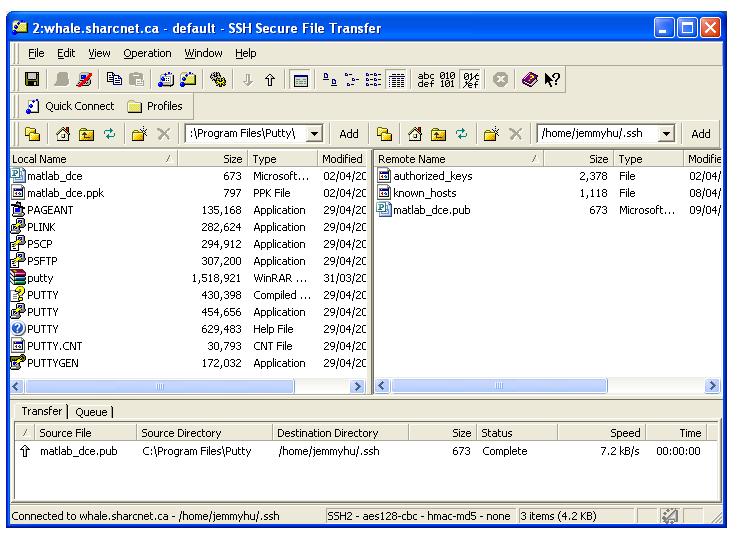Click Add beside the local path

(348, 134)
